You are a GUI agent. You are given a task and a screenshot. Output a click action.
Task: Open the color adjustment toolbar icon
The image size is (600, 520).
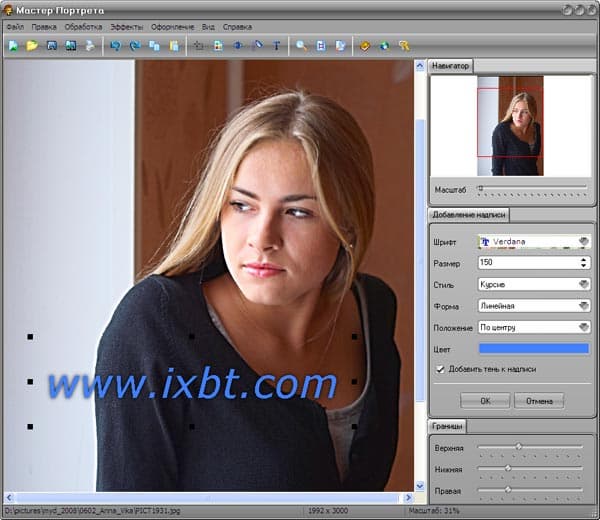(x=218, y=46)
